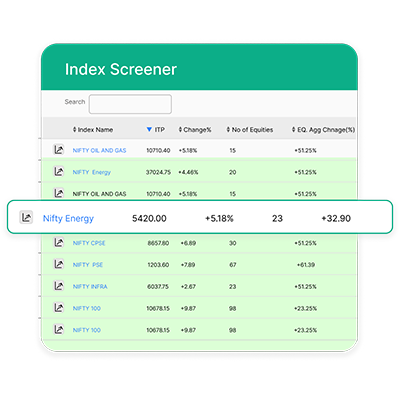This screenshot has height=400, width=400.
Task: Select the change value +6.89
Action: 188,243
